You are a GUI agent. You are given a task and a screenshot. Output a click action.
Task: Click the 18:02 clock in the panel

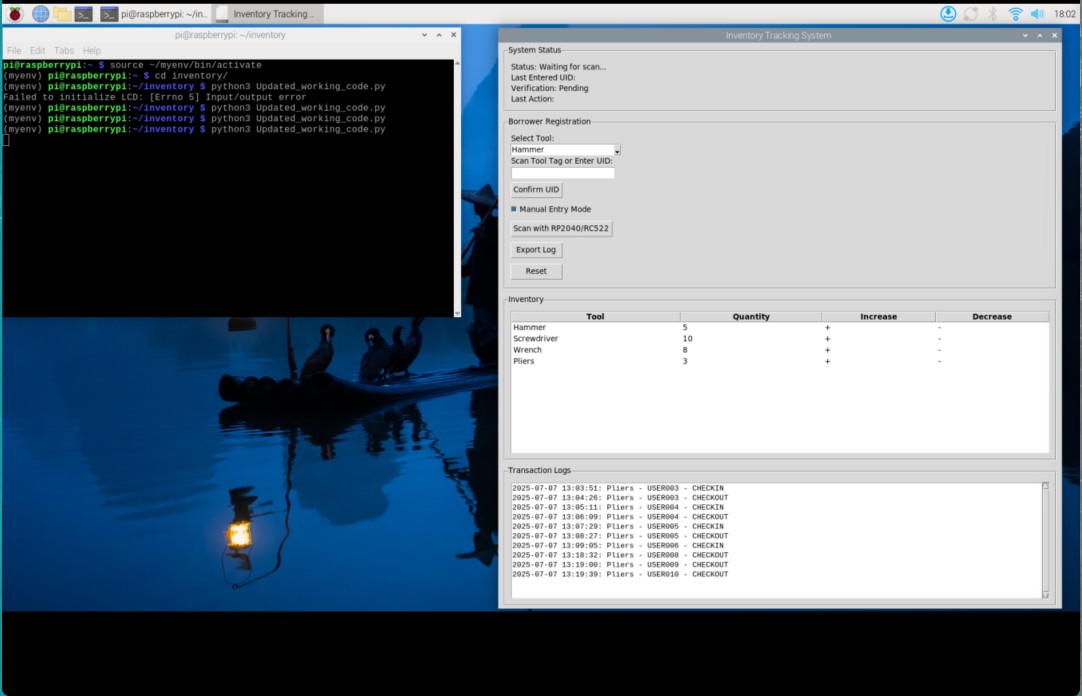coord(1065,14)
